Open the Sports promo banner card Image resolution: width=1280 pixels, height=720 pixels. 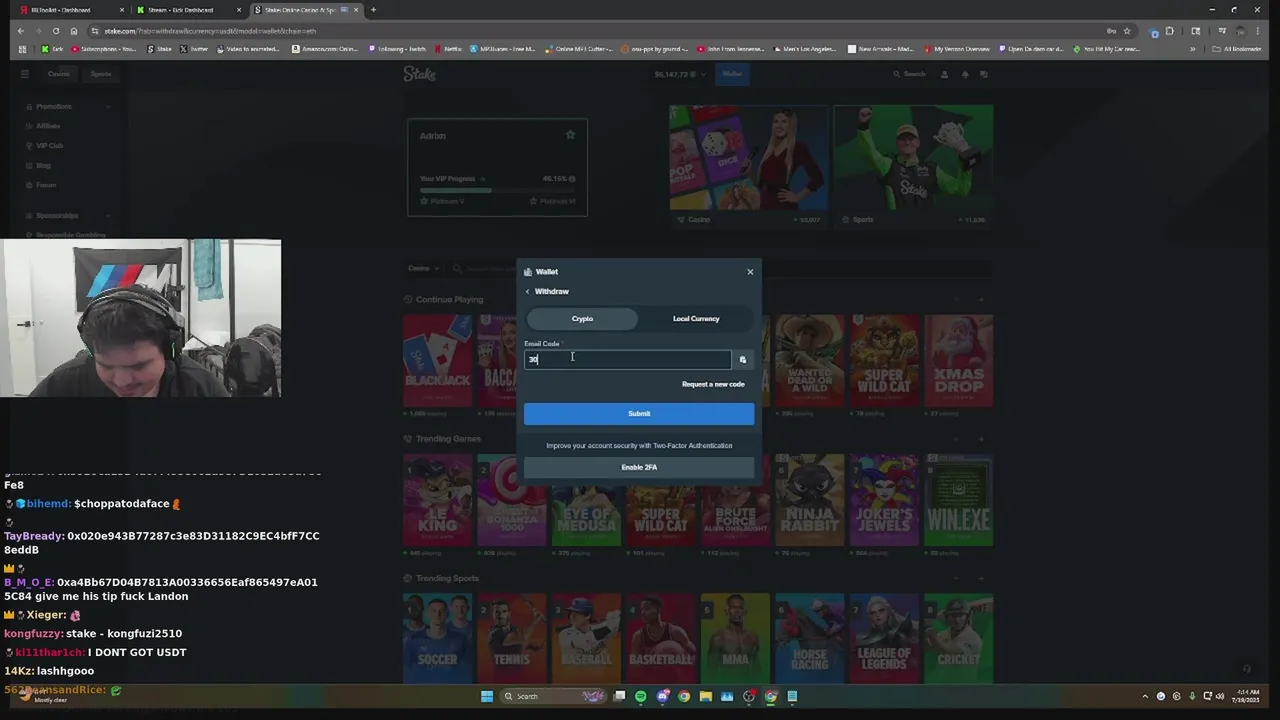click(x=913, y=165)
